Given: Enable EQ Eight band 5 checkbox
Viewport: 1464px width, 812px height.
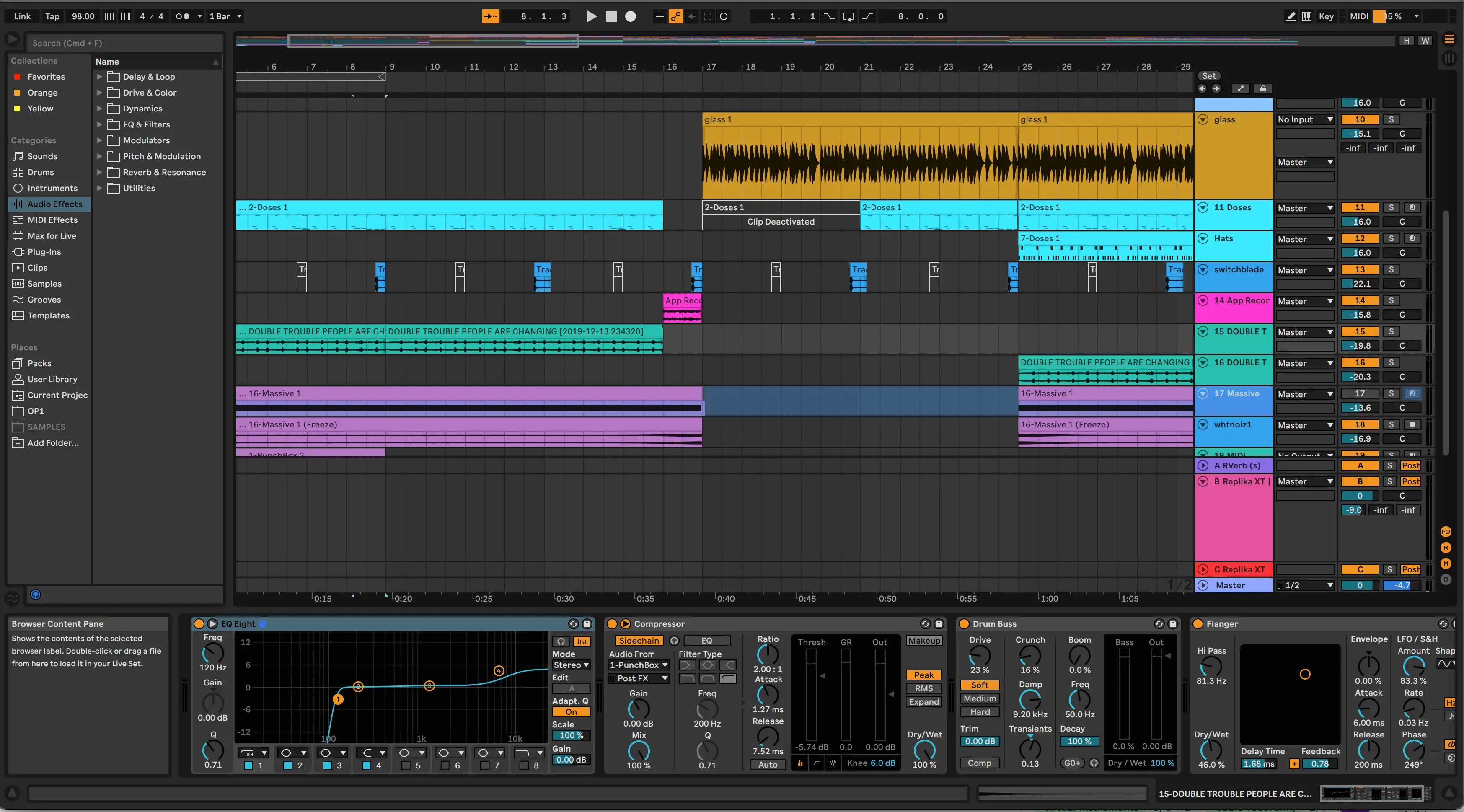Looking at the screenshot, I should (406, 765).
